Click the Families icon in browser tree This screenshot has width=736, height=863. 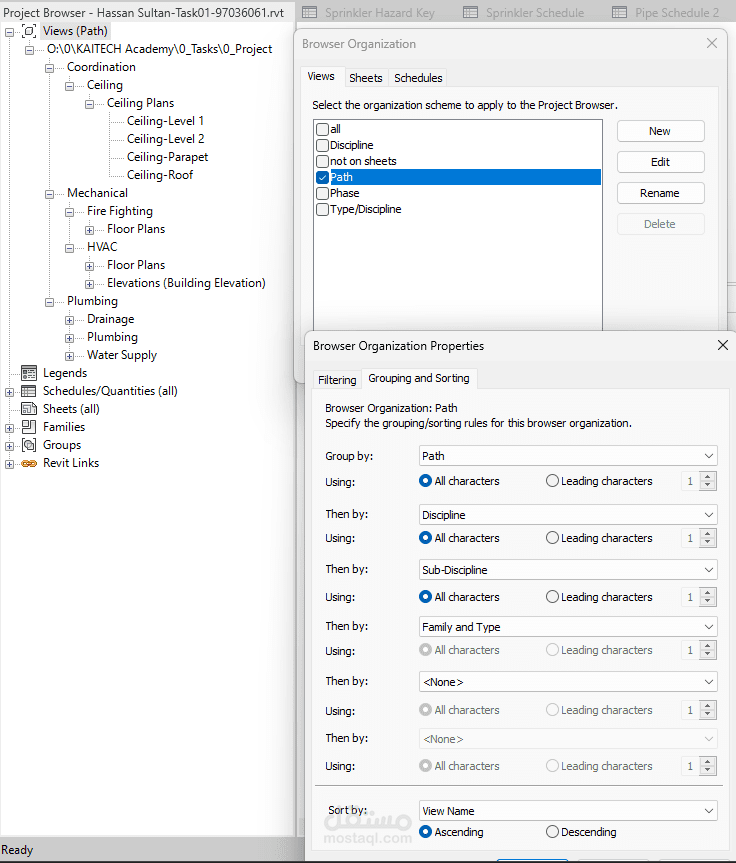(29, 427)
